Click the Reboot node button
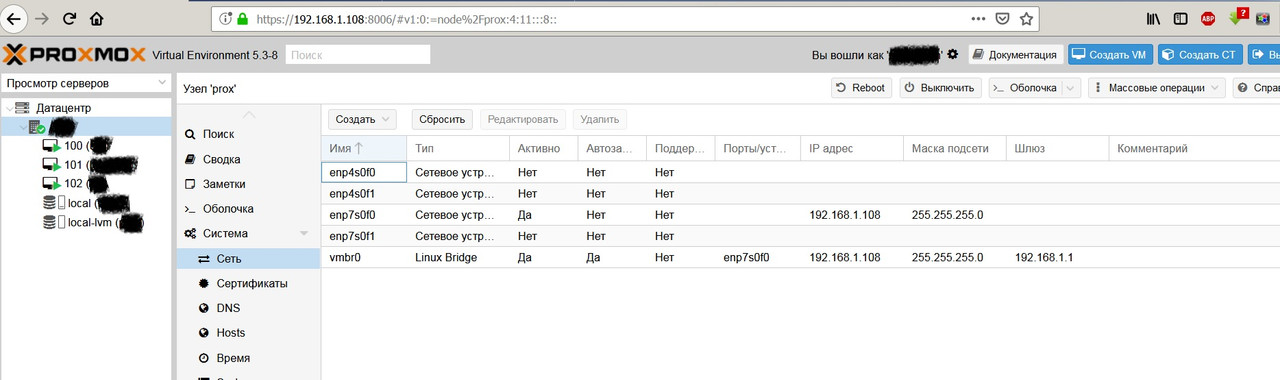The image size is (1280, 380). 861,88
